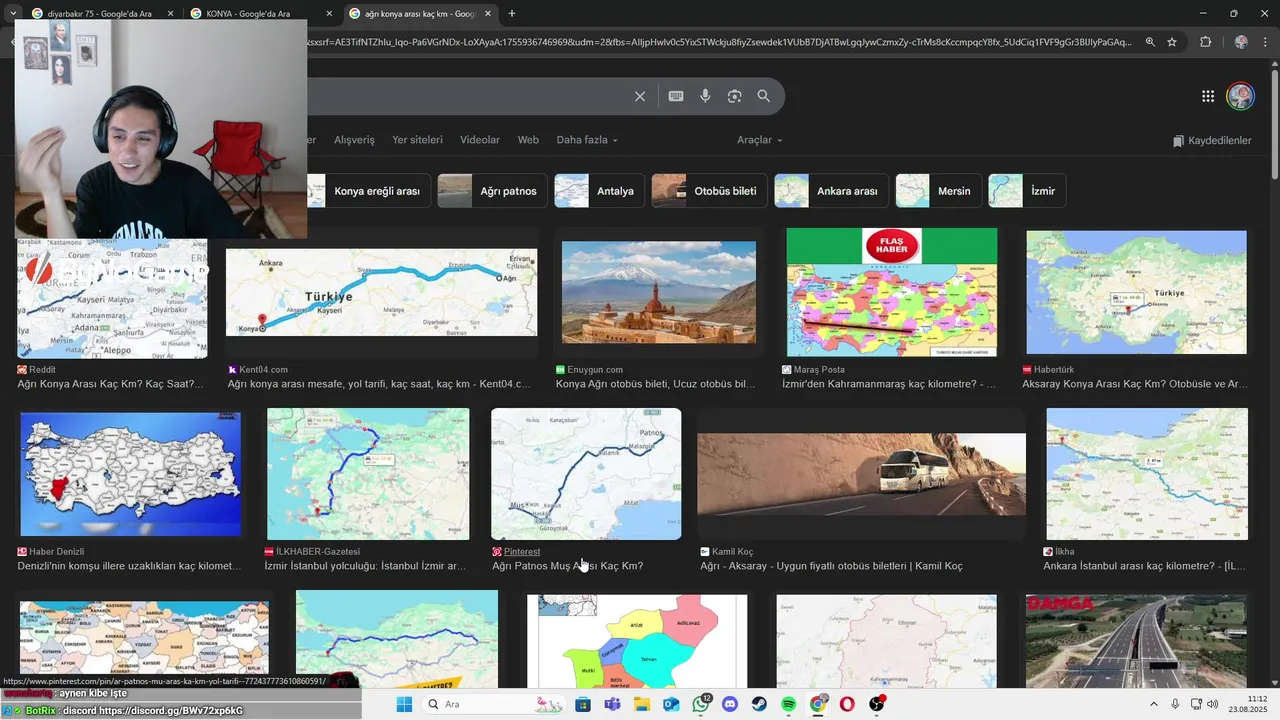
Task: Clear the Google search box text
Action: tap(640, 96)
